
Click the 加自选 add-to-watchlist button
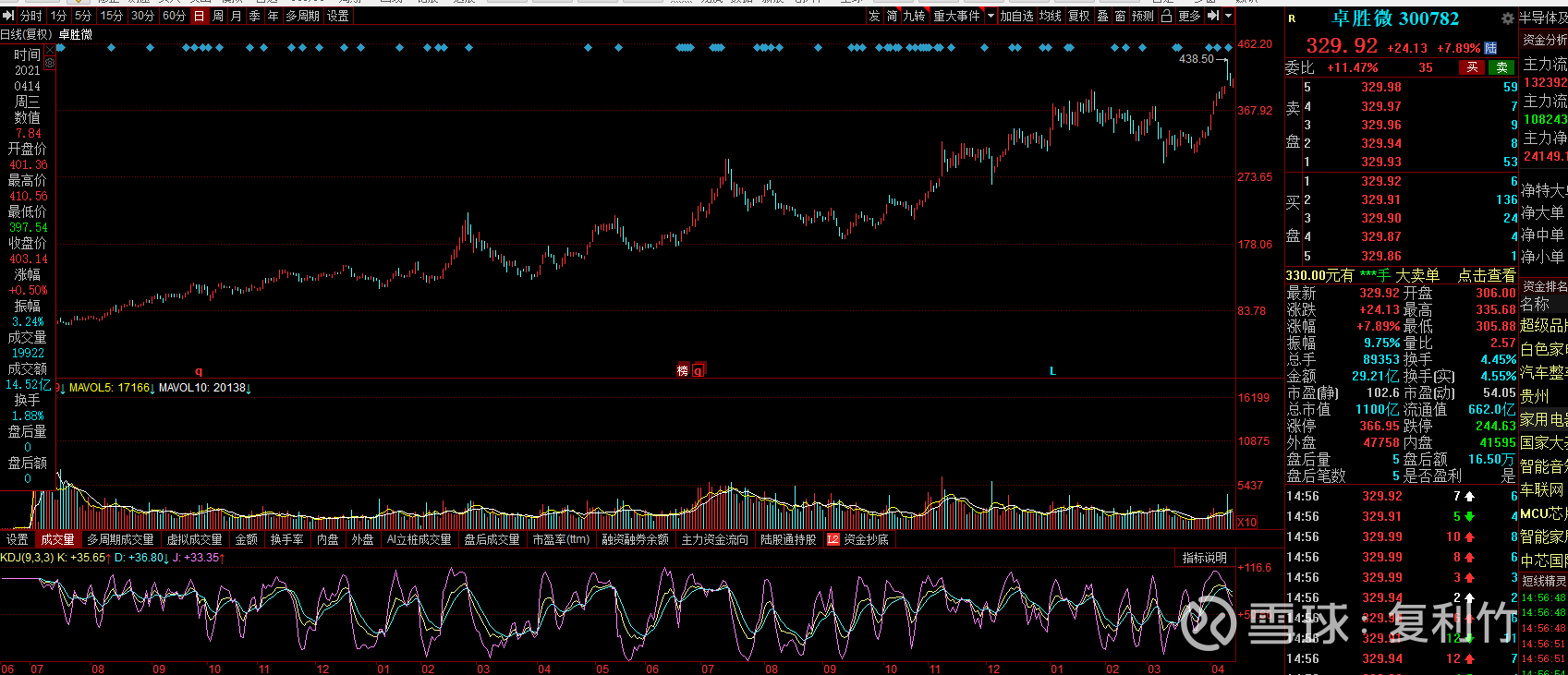[x=1016, y=16]
